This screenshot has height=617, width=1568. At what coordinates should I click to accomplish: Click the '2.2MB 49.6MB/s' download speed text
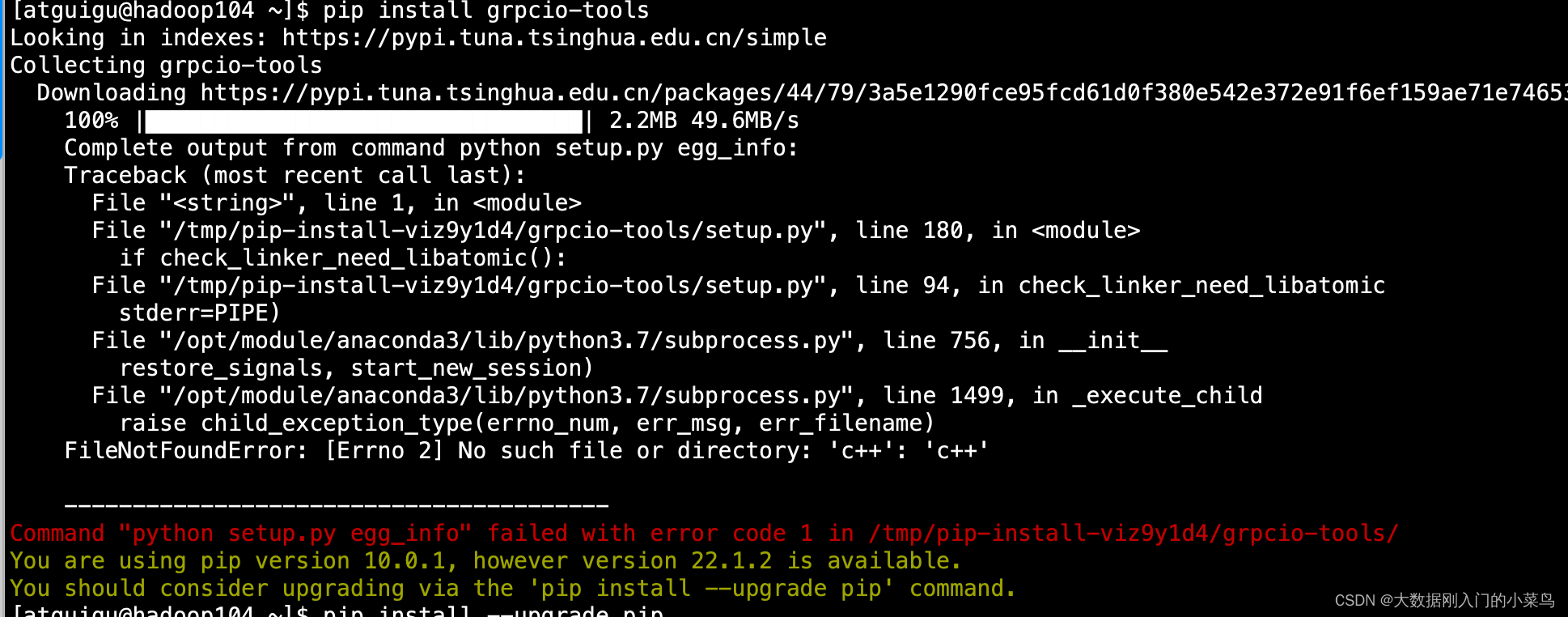[704, 121]
